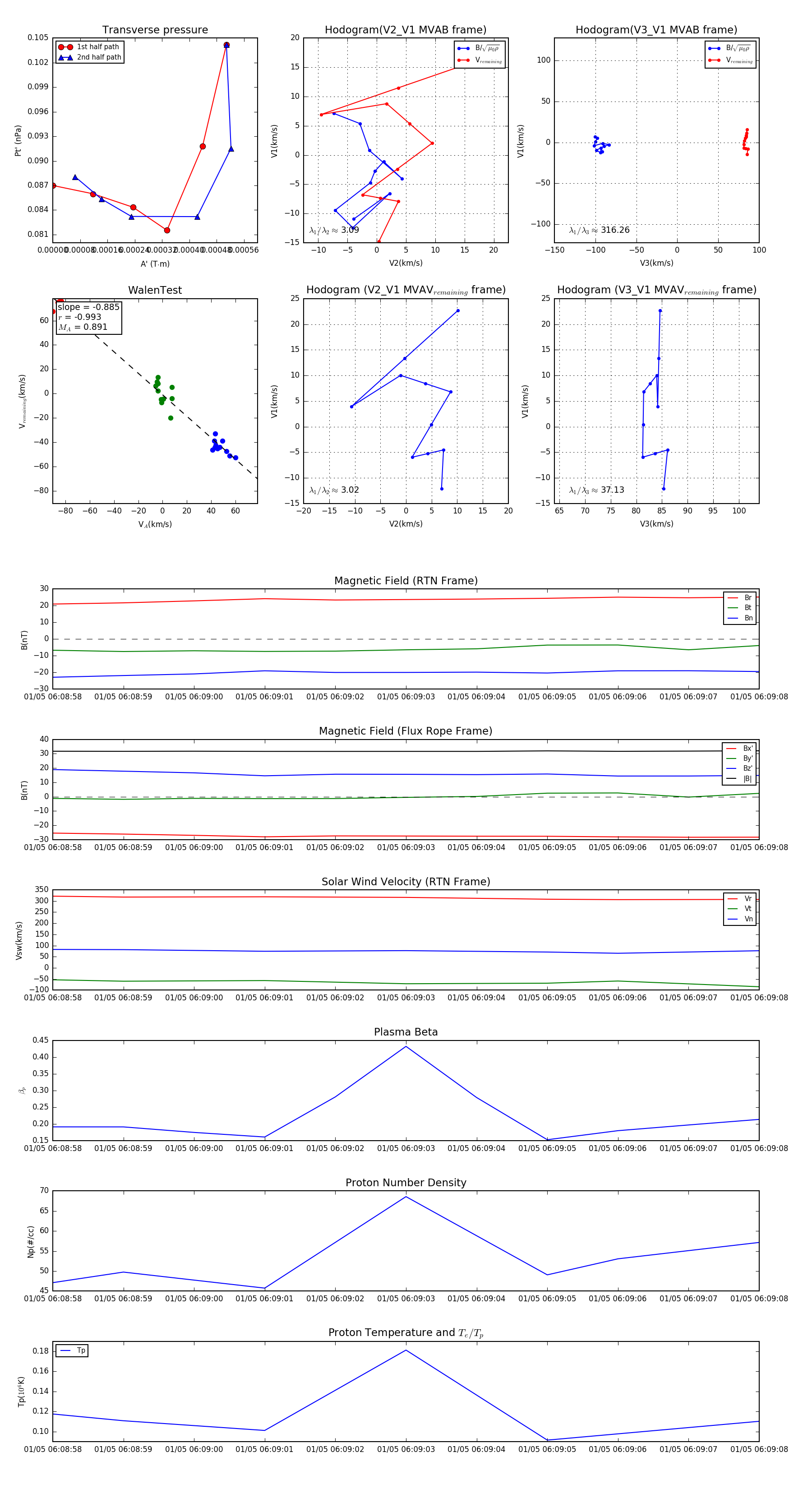Viewport: 812px width, 1489px height.
Task: Click the eigenvalue ratio 316.26 annotation
Action: pos(600,230)
